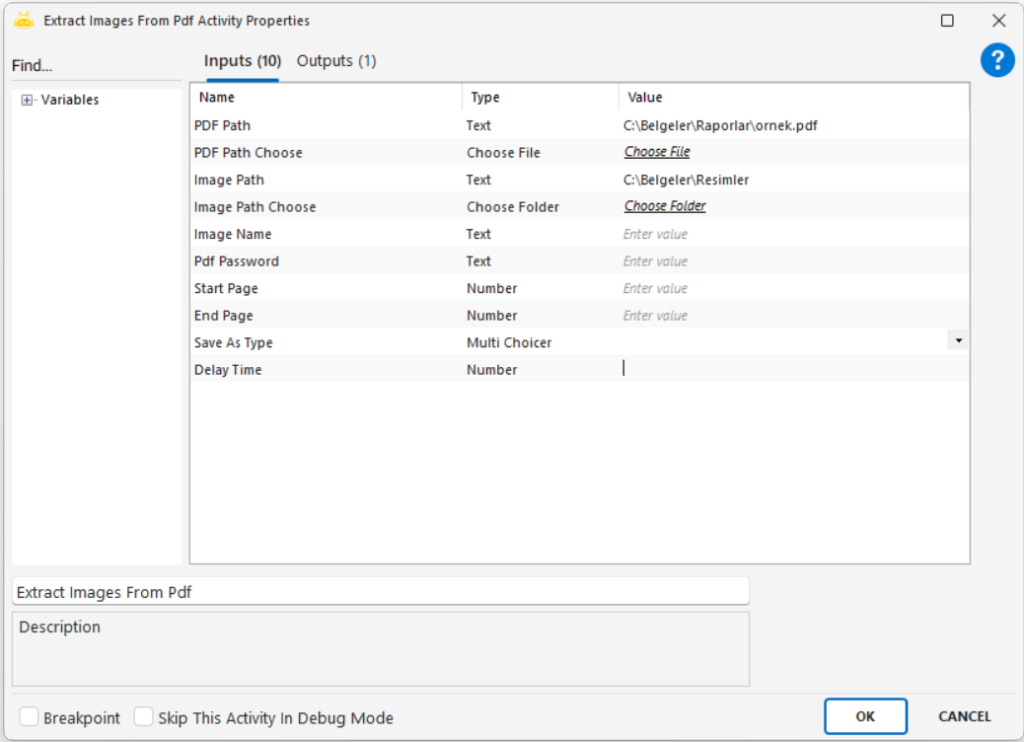Image resolution: width=1024 pixels, height=742 pixels.
Task: Click the blue help question mark icon
Action: 997,61
